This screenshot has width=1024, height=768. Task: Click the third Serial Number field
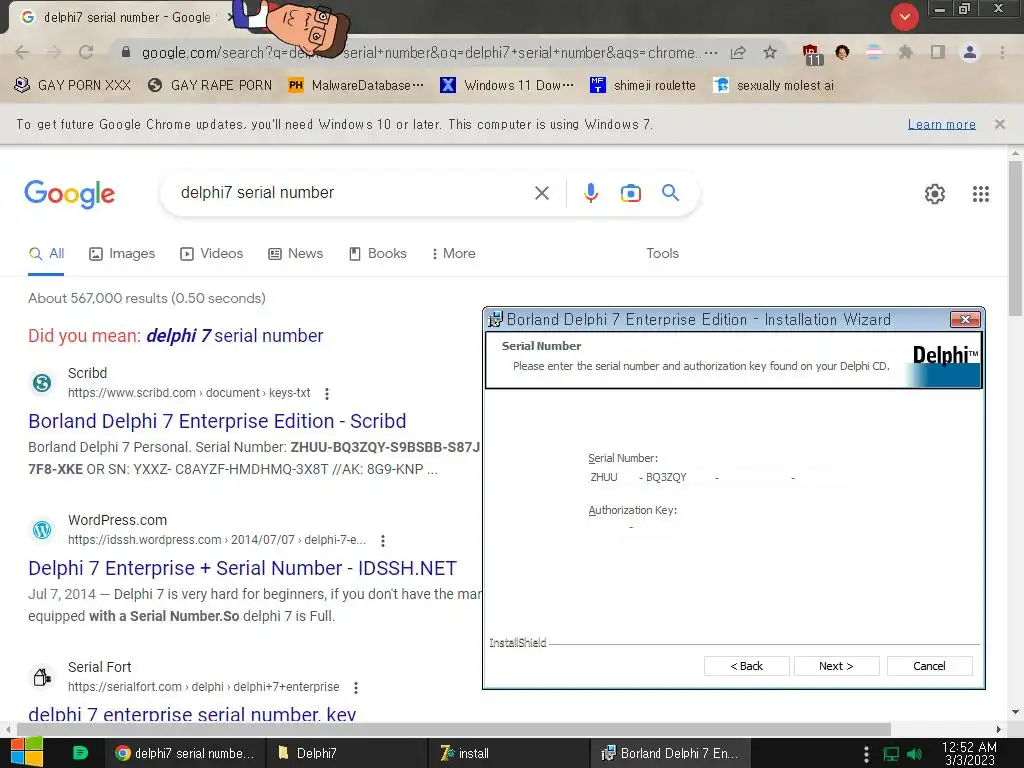point(755,477)
